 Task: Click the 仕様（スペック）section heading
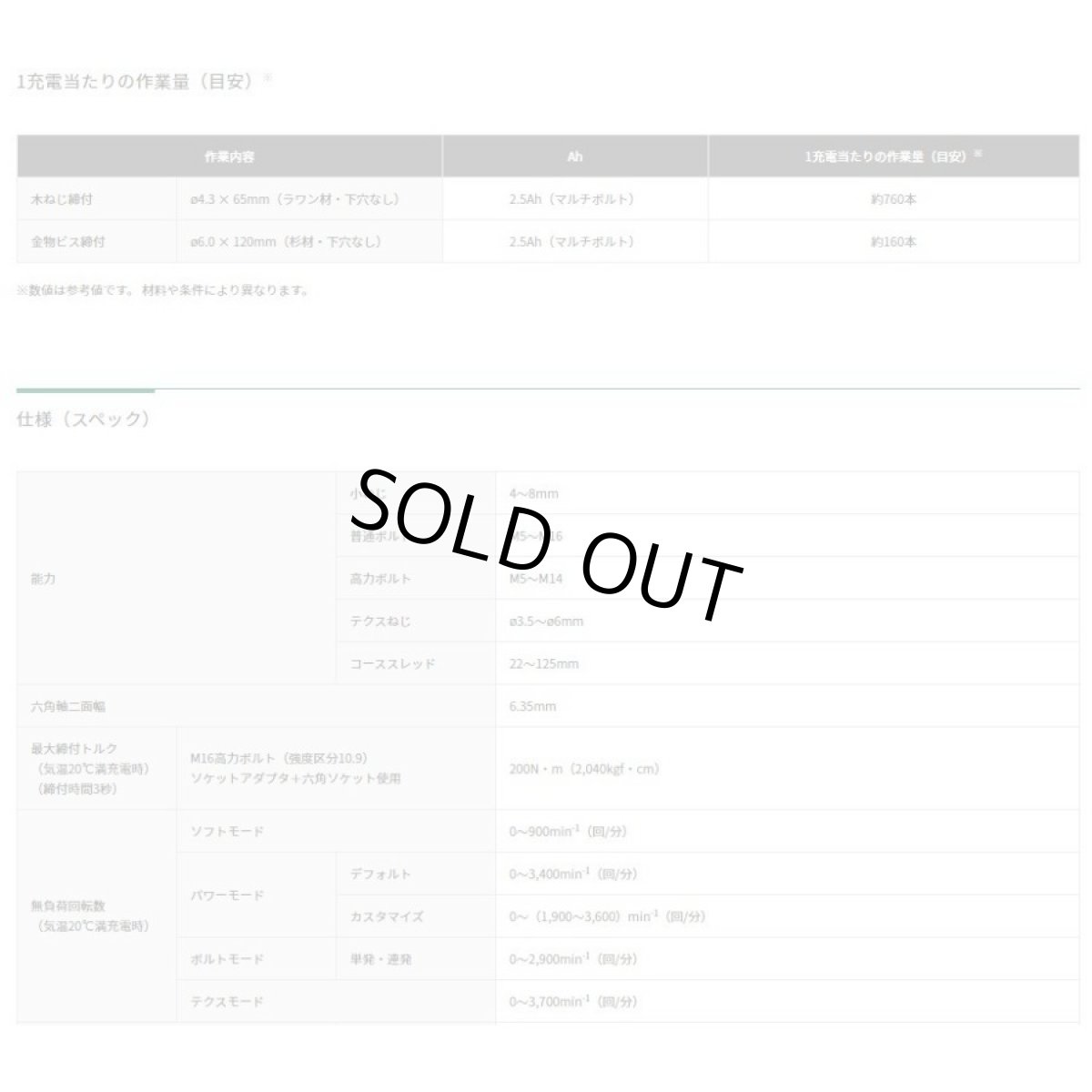click(83, 420)
